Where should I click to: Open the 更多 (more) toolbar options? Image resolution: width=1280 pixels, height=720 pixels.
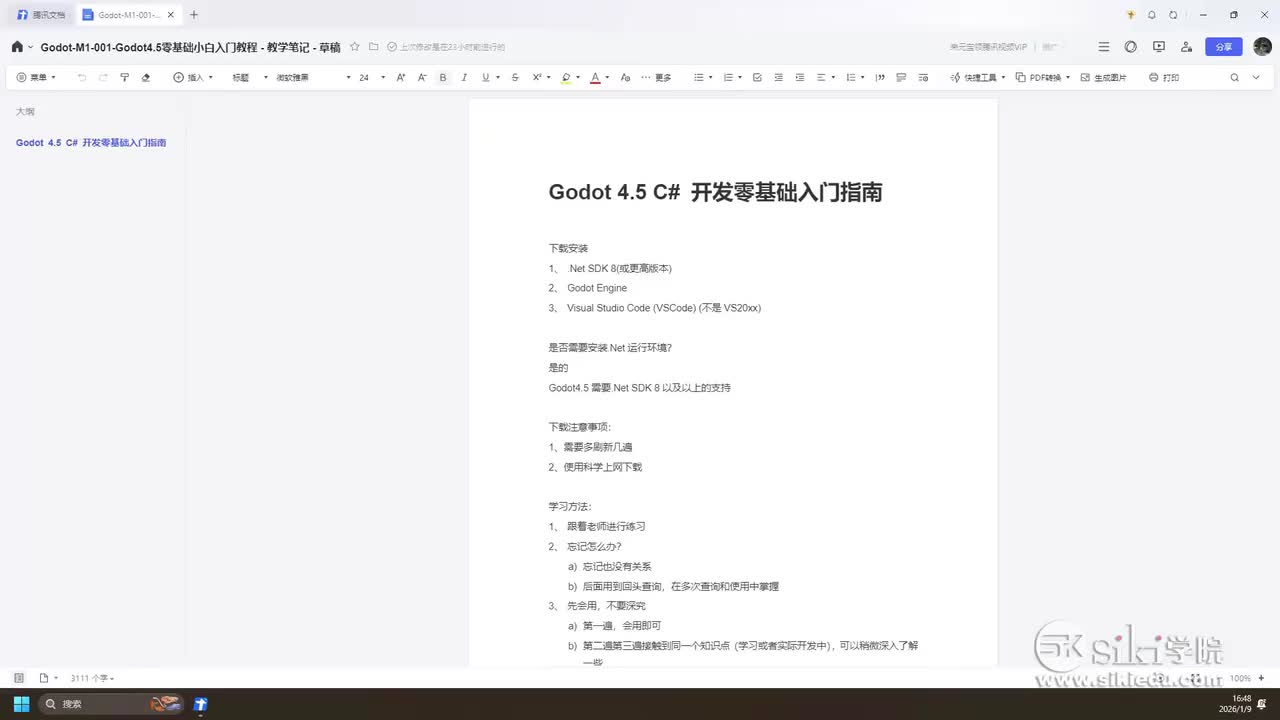coord(657,77)
